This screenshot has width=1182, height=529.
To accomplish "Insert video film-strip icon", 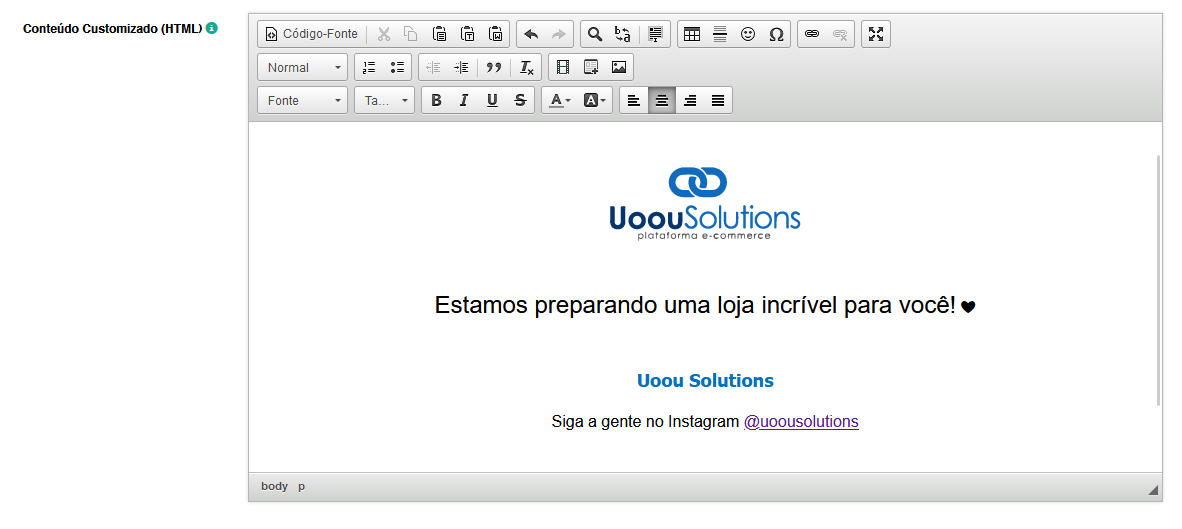I will pos(563,67).
